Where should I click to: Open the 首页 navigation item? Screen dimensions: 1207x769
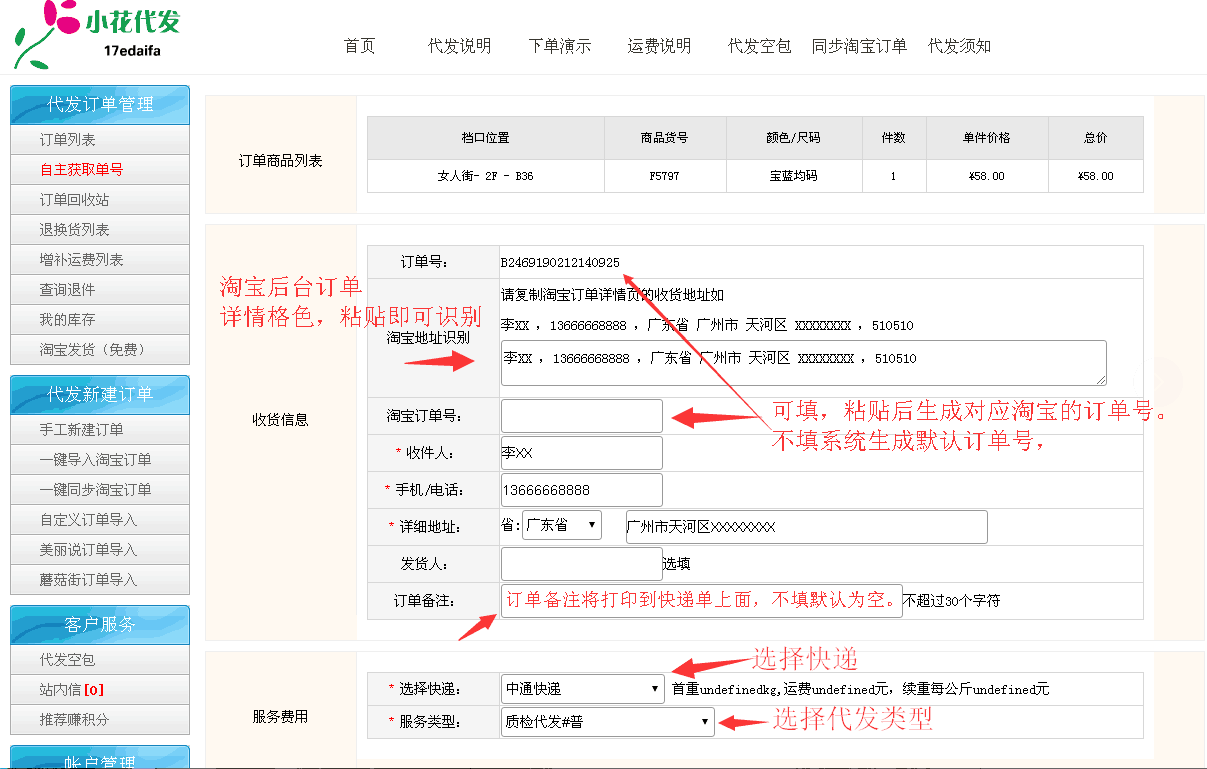[x=359, y=46]
